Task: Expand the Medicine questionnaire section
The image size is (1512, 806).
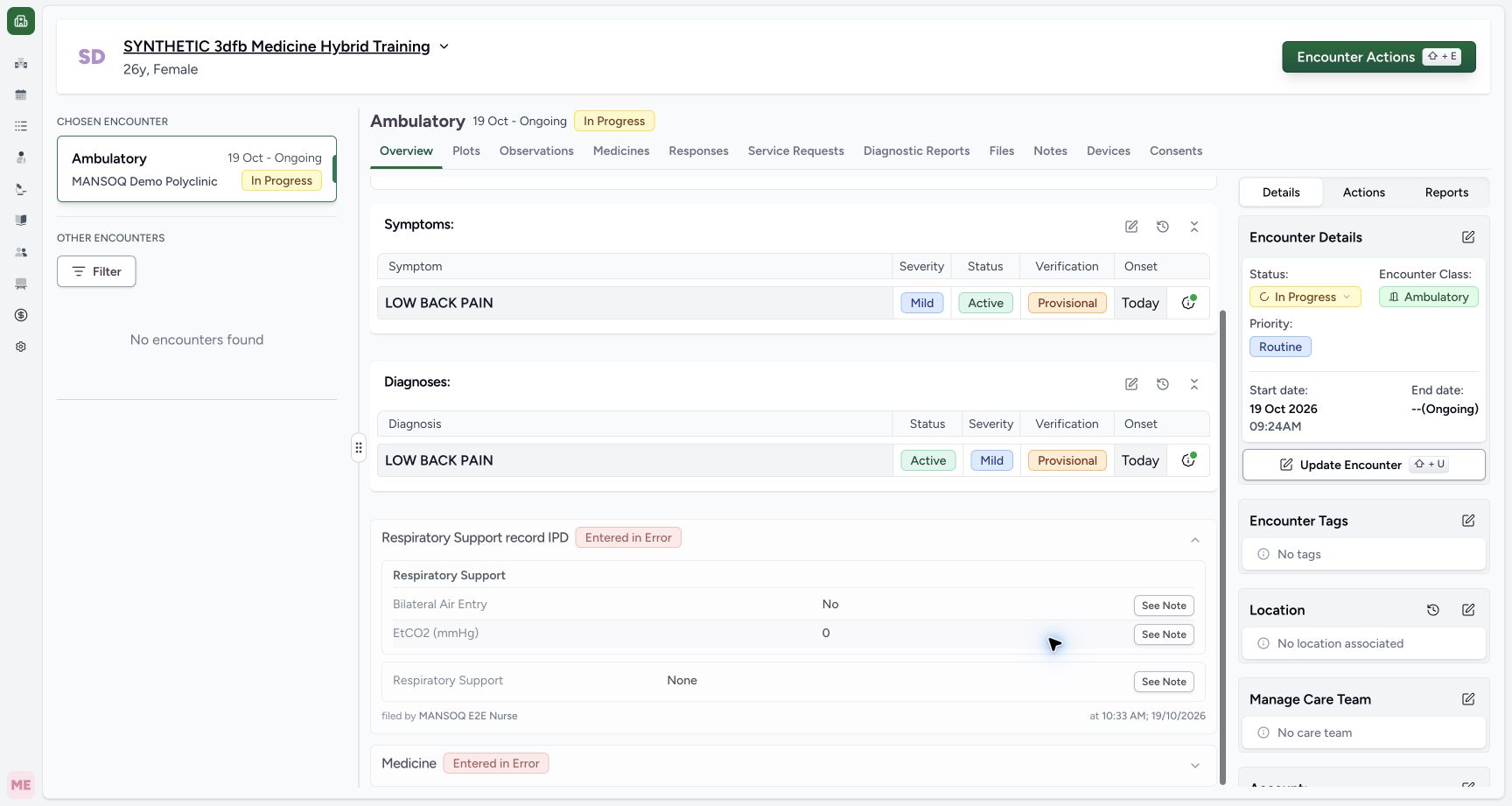Action: click(1195, 766)
